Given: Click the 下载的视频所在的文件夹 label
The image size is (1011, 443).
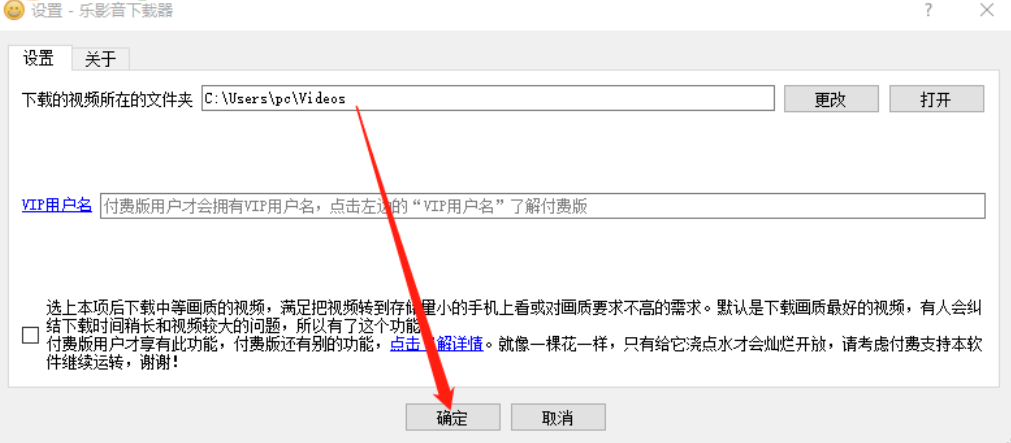Looking at the screenshot, I should pos(107,99).
